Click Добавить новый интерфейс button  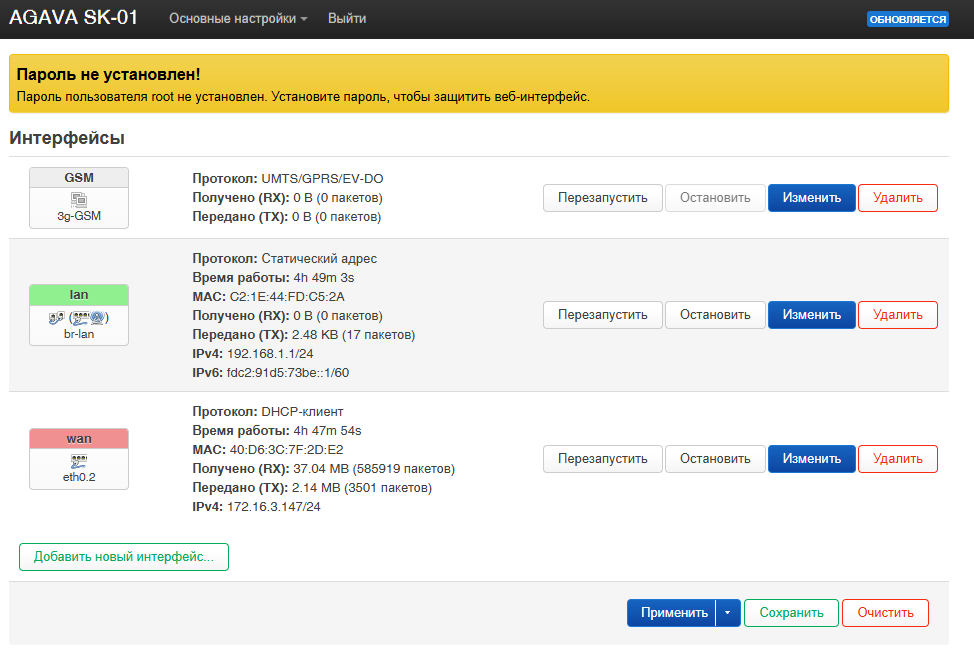[124, 557]
